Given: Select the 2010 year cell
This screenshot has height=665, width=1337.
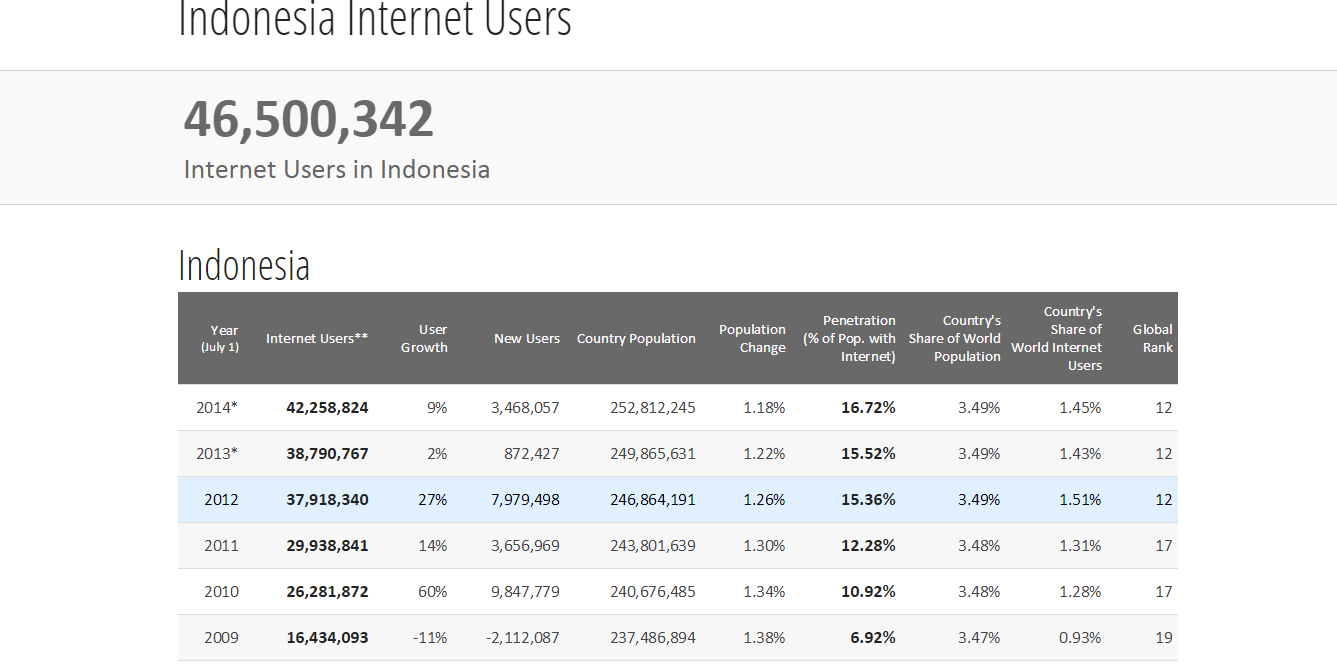Looking at the screenshot, I should (221, 591).
